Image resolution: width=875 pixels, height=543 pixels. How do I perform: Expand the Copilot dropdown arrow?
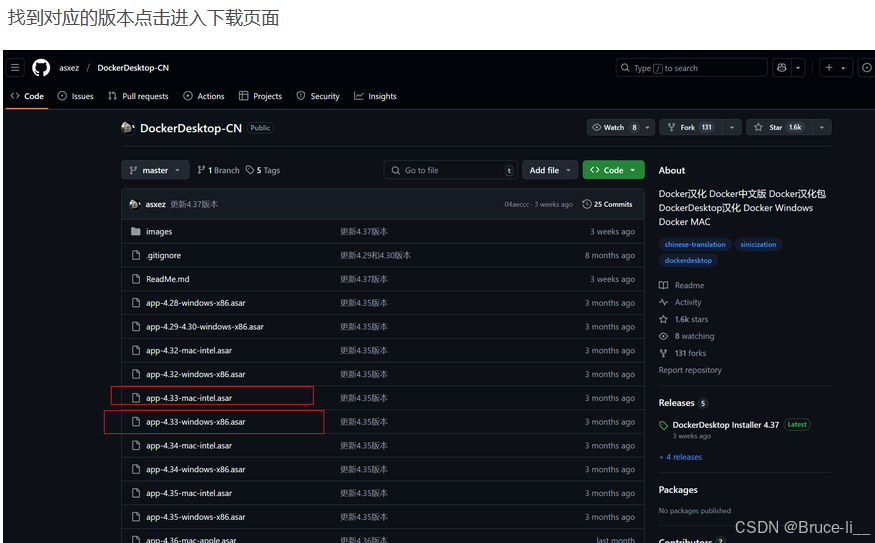(799, 68)
